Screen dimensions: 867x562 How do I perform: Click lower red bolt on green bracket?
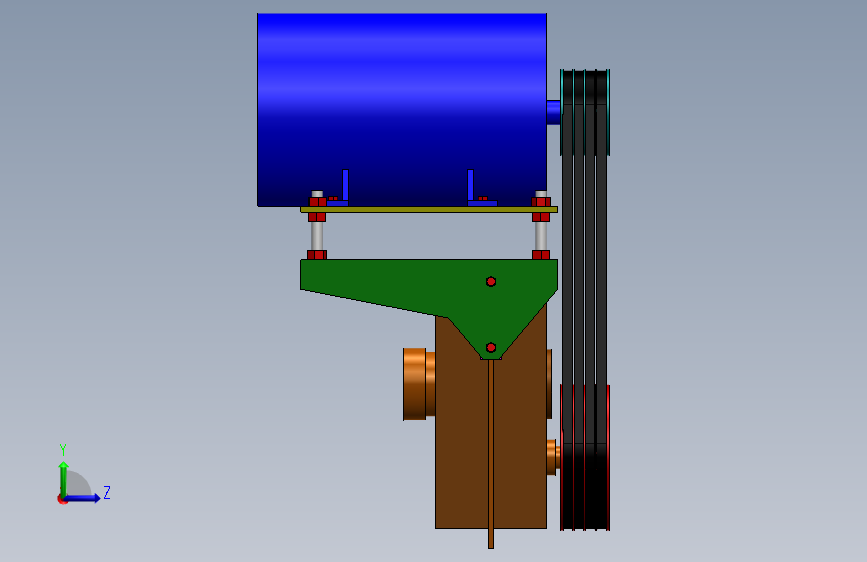491,348
